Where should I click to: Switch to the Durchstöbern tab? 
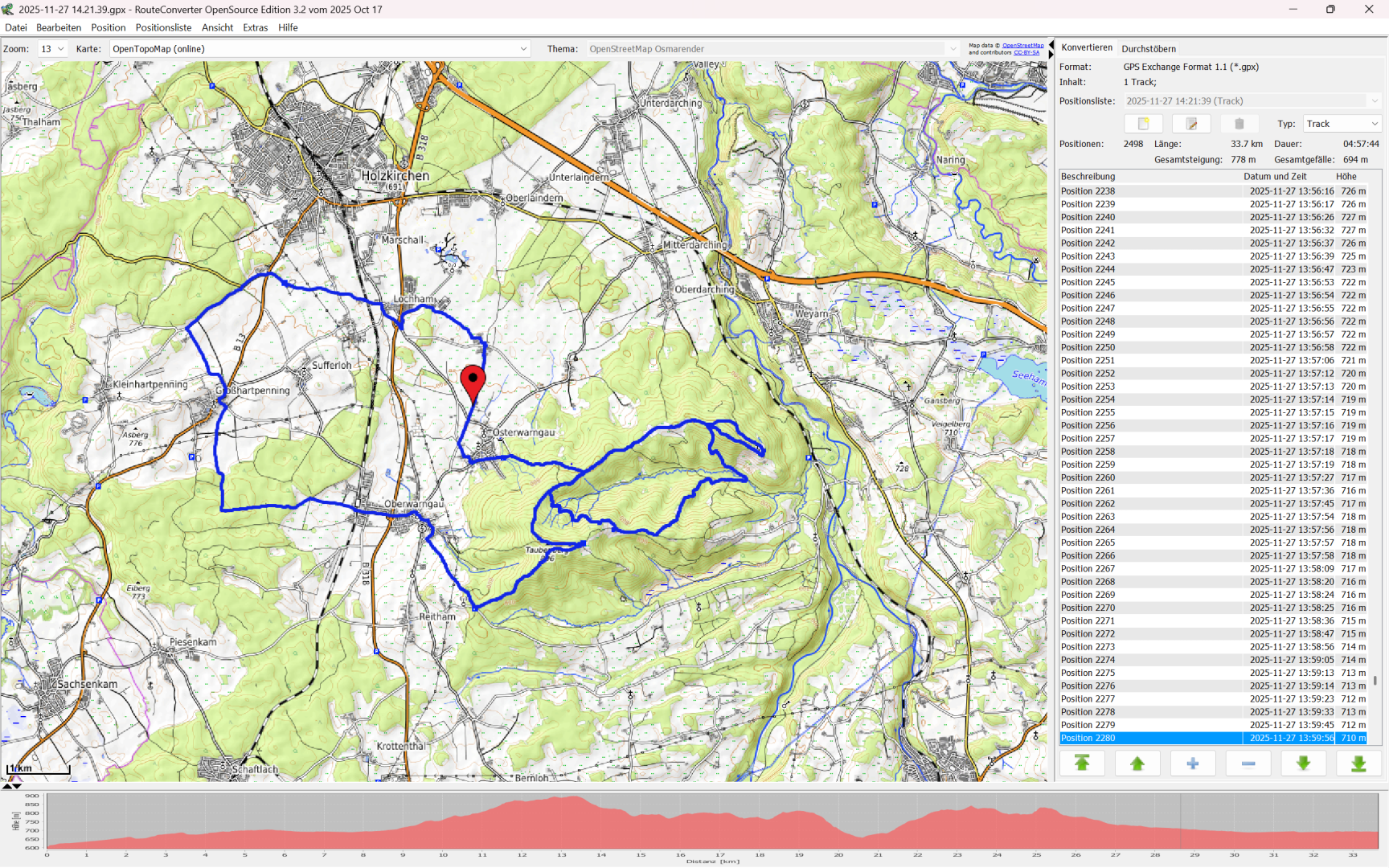1149,49
